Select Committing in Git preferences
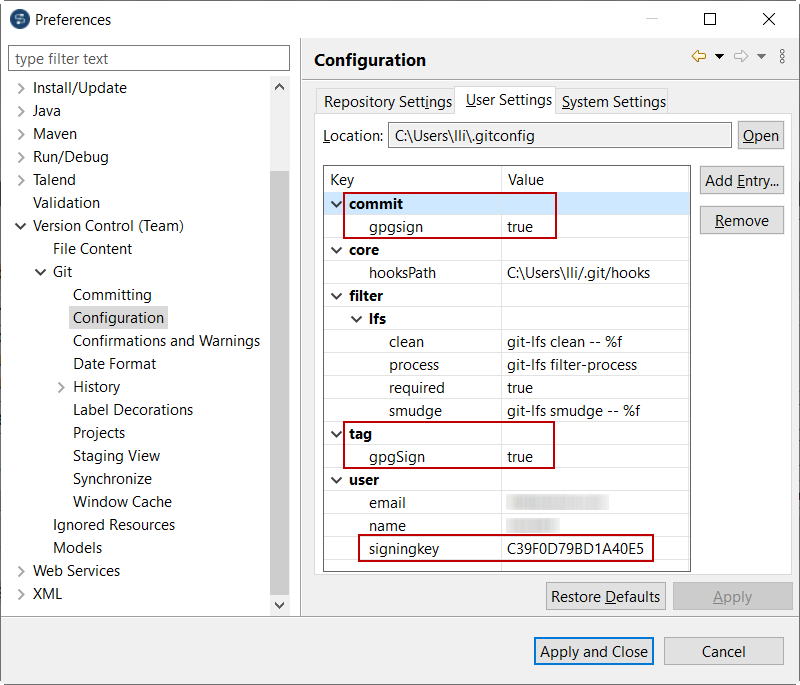This screenshot has height=685, width=800. (112, 295)
